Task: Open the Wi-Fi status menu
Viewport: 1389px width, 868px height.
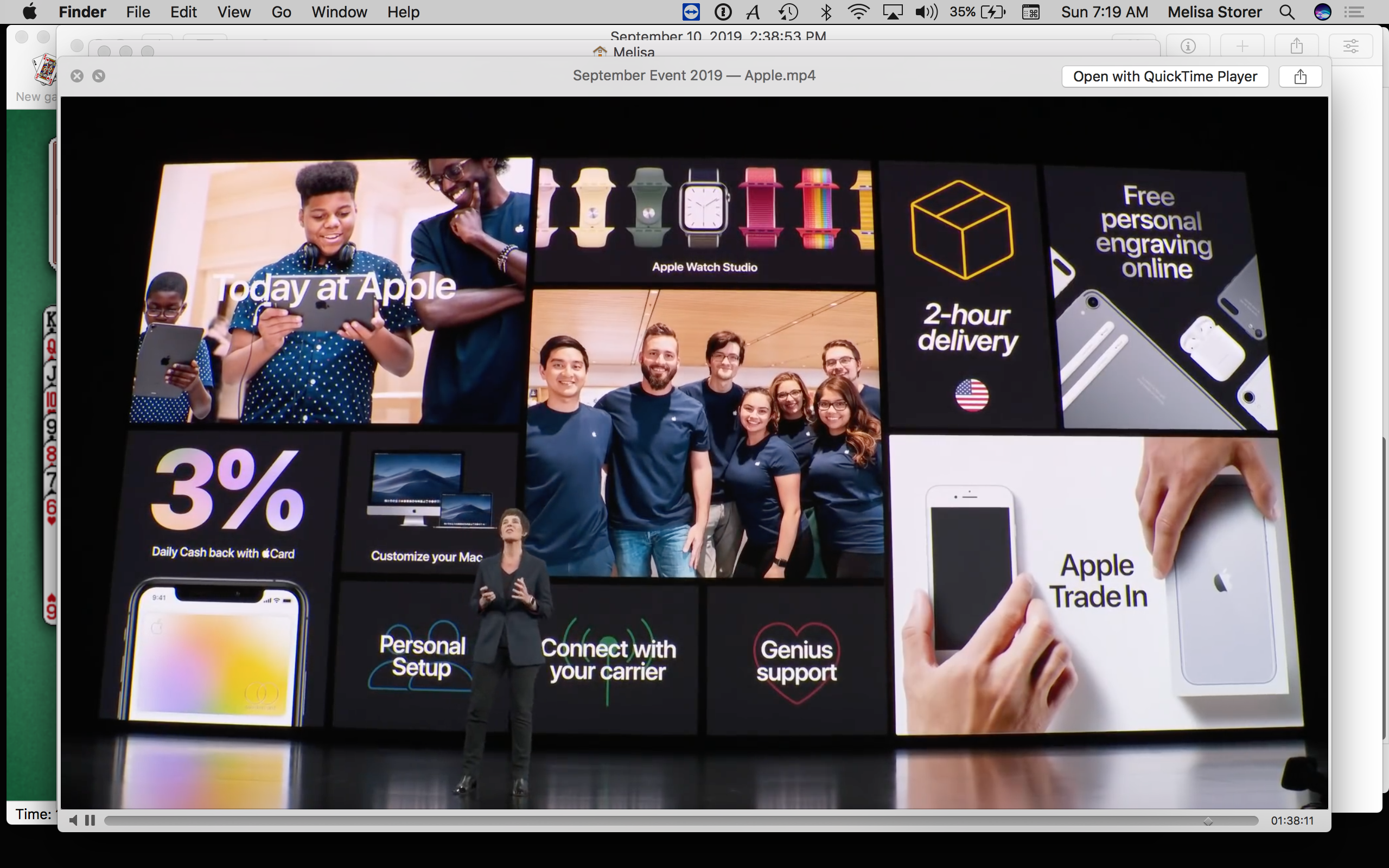Action: 858,12
